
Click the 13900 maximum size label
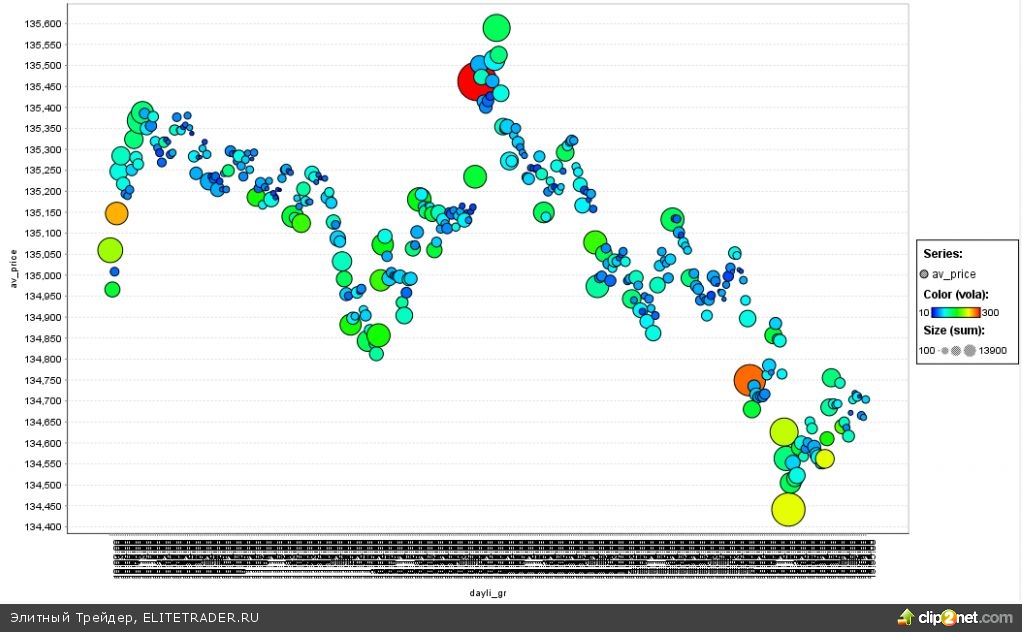pos(993,351)
